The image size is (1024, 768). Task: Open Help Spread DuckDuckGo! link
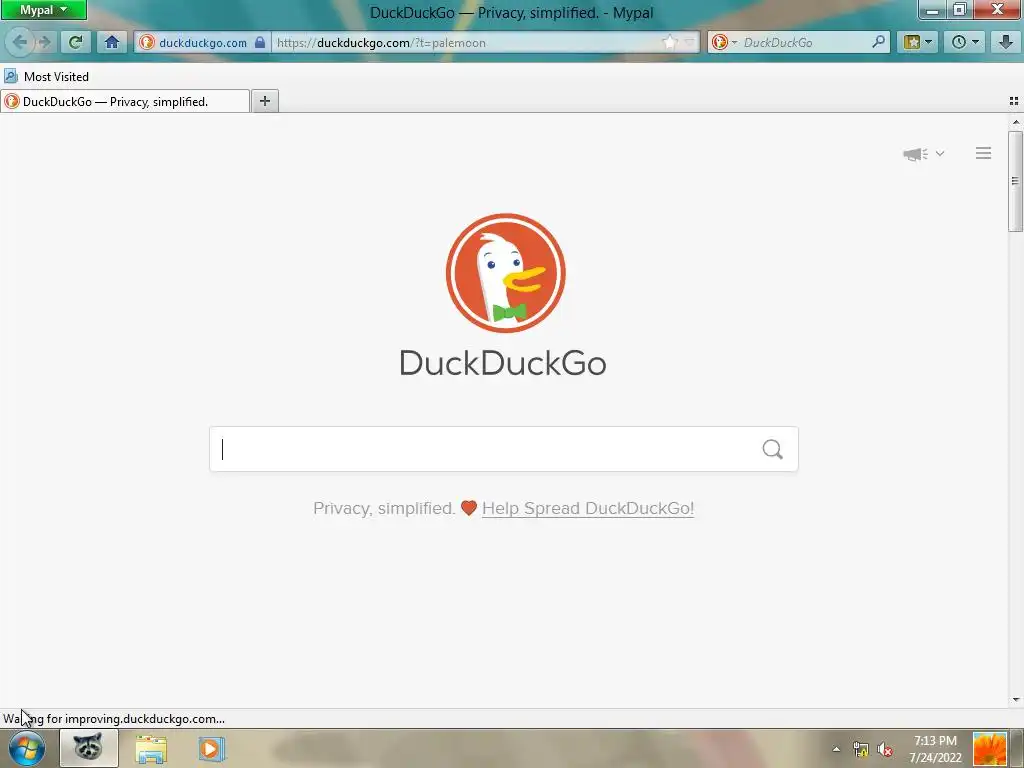(x=588, y=508)
